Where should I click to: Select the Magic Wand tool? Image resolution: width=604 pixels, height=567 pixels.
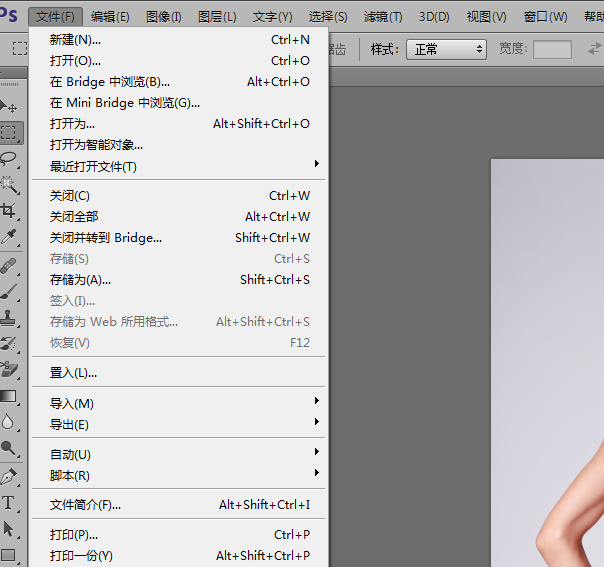9,185
